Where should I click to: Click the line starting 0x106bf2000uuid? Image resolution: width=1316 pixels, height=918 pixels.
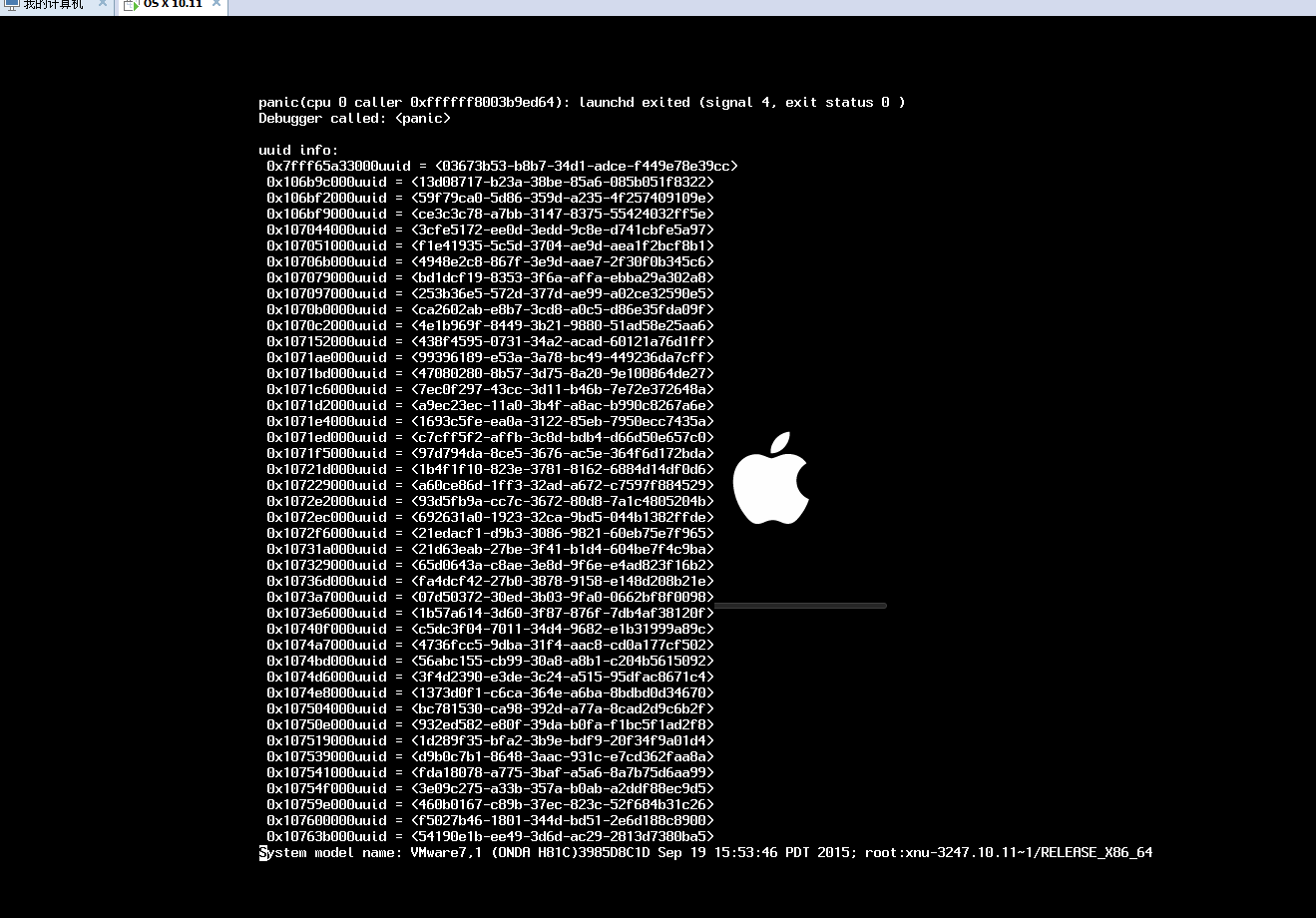[490, 198]
